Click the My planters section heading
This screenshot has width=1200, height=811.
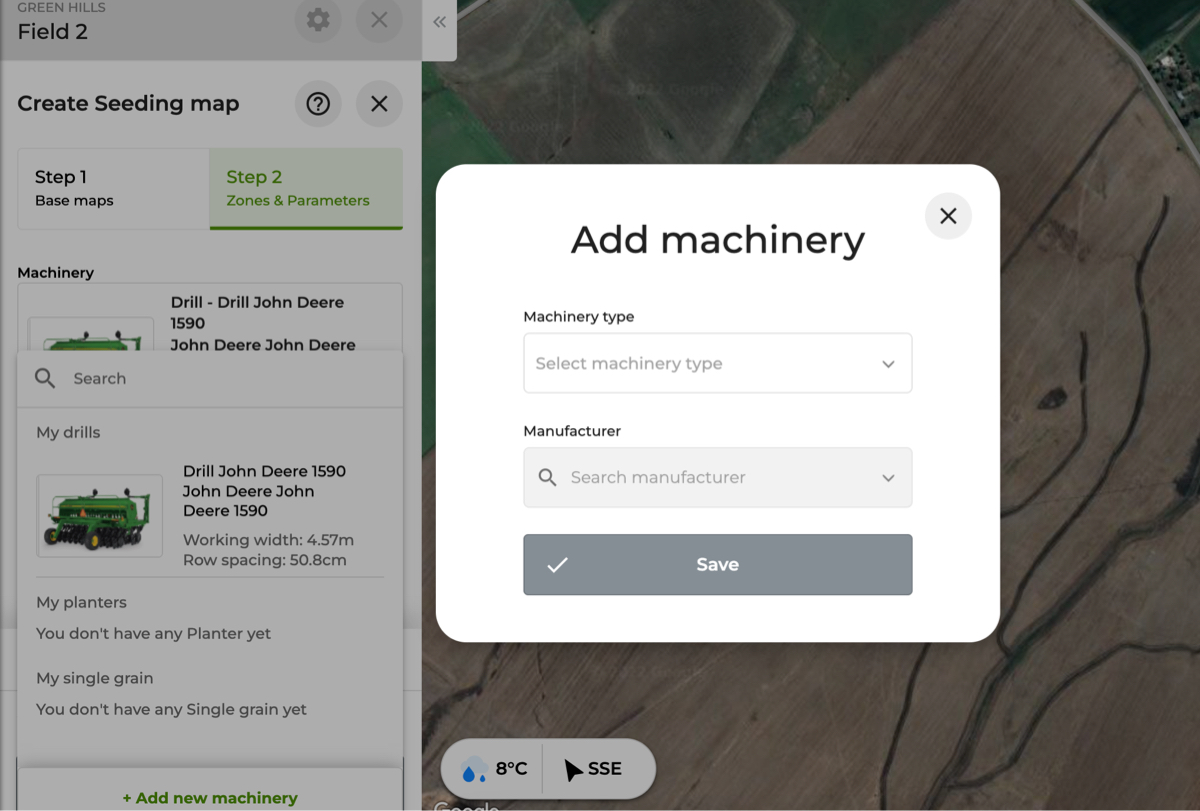[81, 602]
